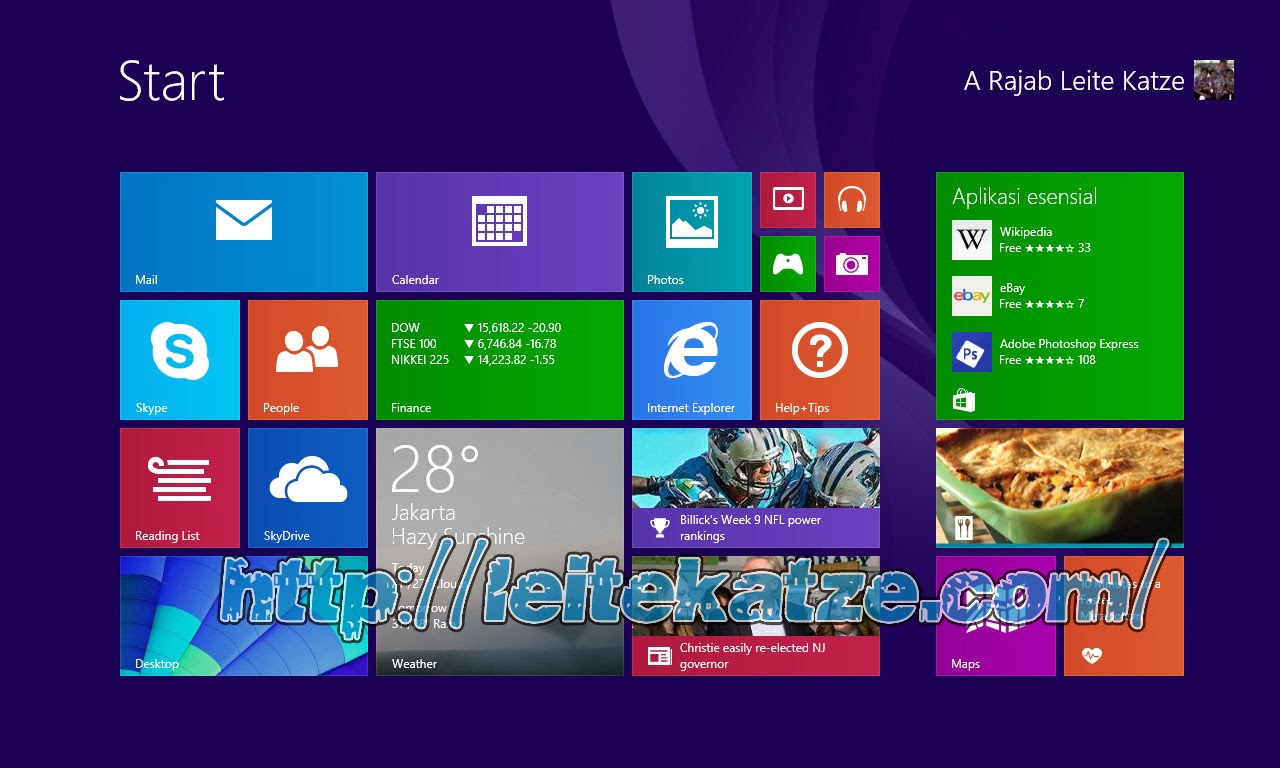Open the Mail tile

point(244,232)
